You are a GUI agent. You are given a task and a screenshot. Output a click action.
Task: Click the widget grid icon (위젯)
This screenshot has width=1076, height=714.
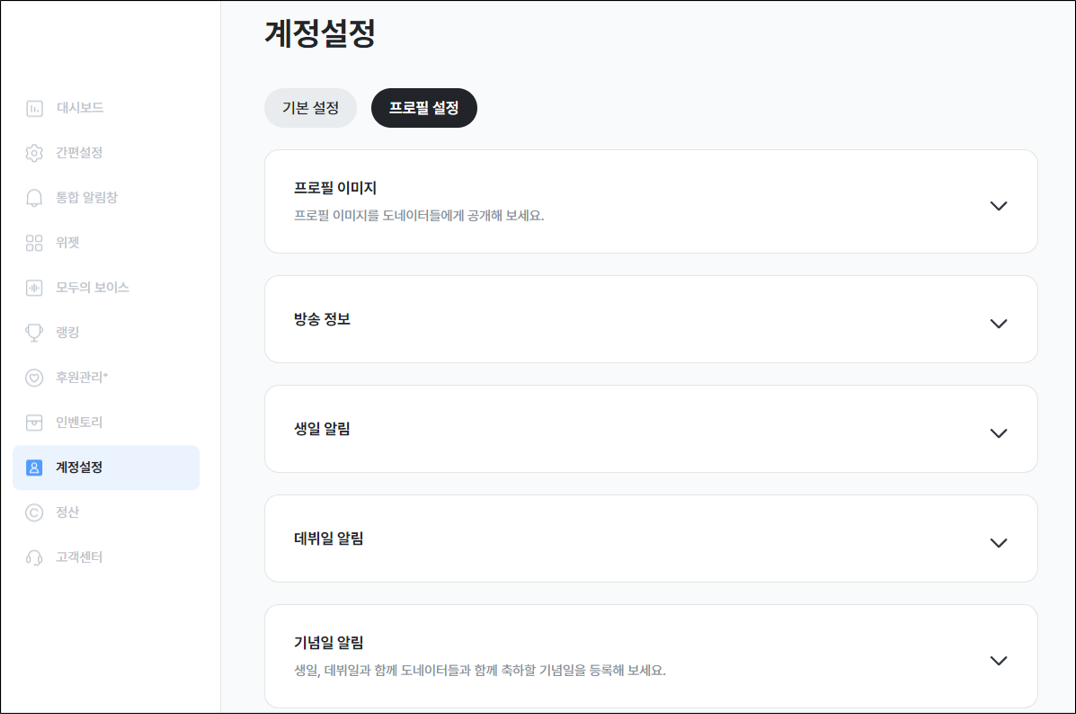point(34,243)
